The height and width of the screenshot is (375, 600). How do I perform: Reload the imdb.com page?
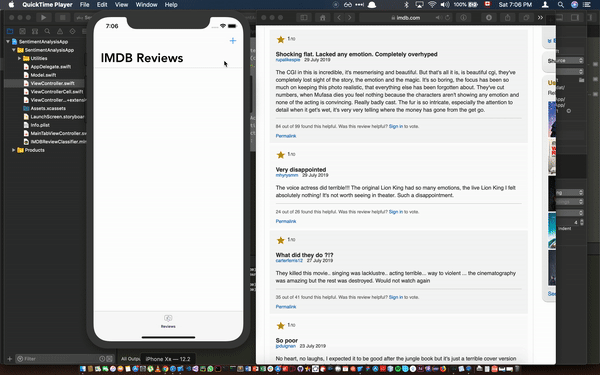coord(447,18)
